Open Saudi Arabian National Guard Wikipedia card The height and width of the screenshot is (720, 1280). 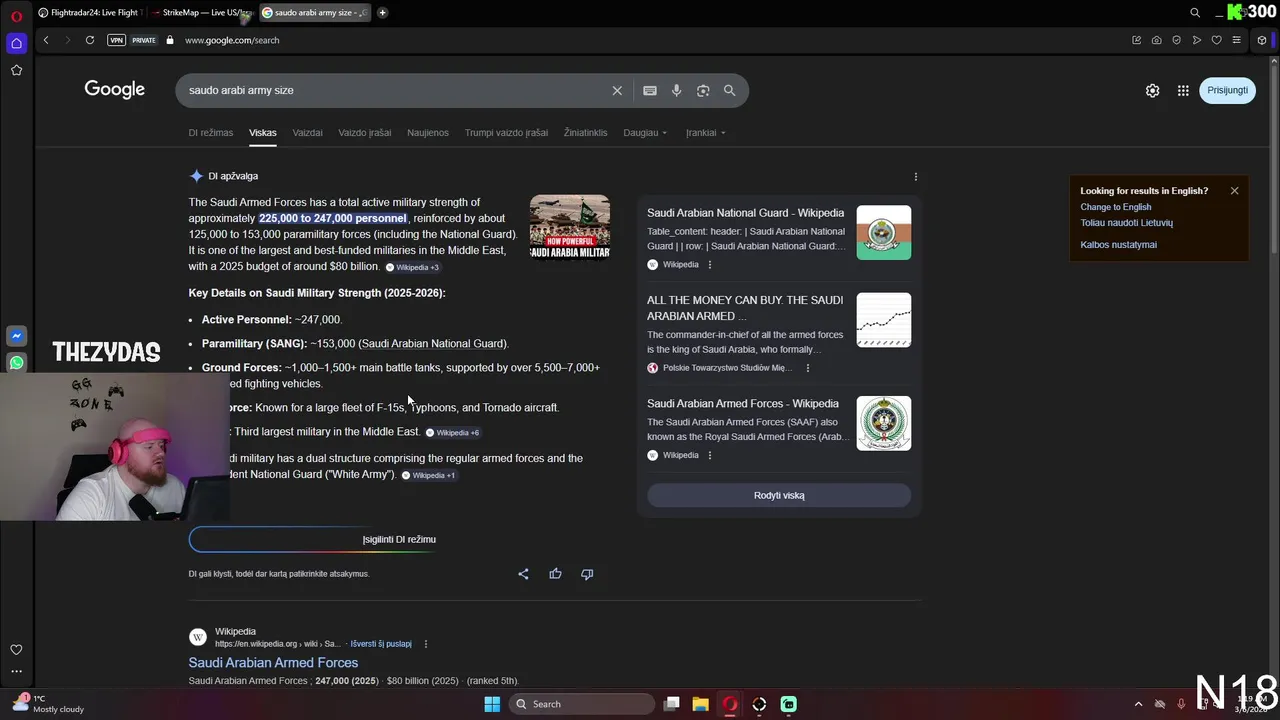point(778,238)
